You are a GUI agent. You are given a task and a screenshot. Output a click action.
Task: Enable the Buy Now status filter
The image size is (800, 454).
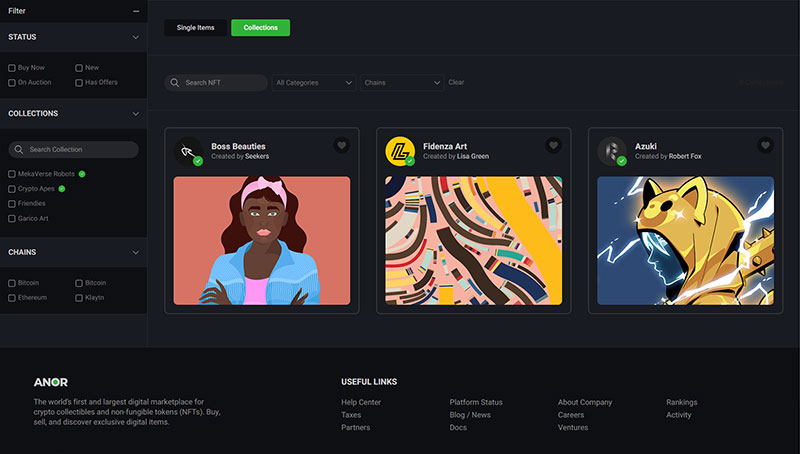(12, 68)
